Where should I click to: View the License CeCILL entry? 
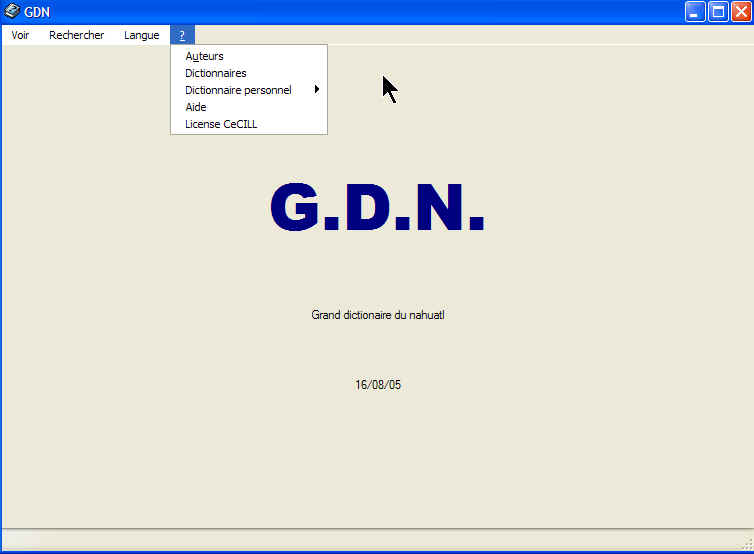click(221, 124)
